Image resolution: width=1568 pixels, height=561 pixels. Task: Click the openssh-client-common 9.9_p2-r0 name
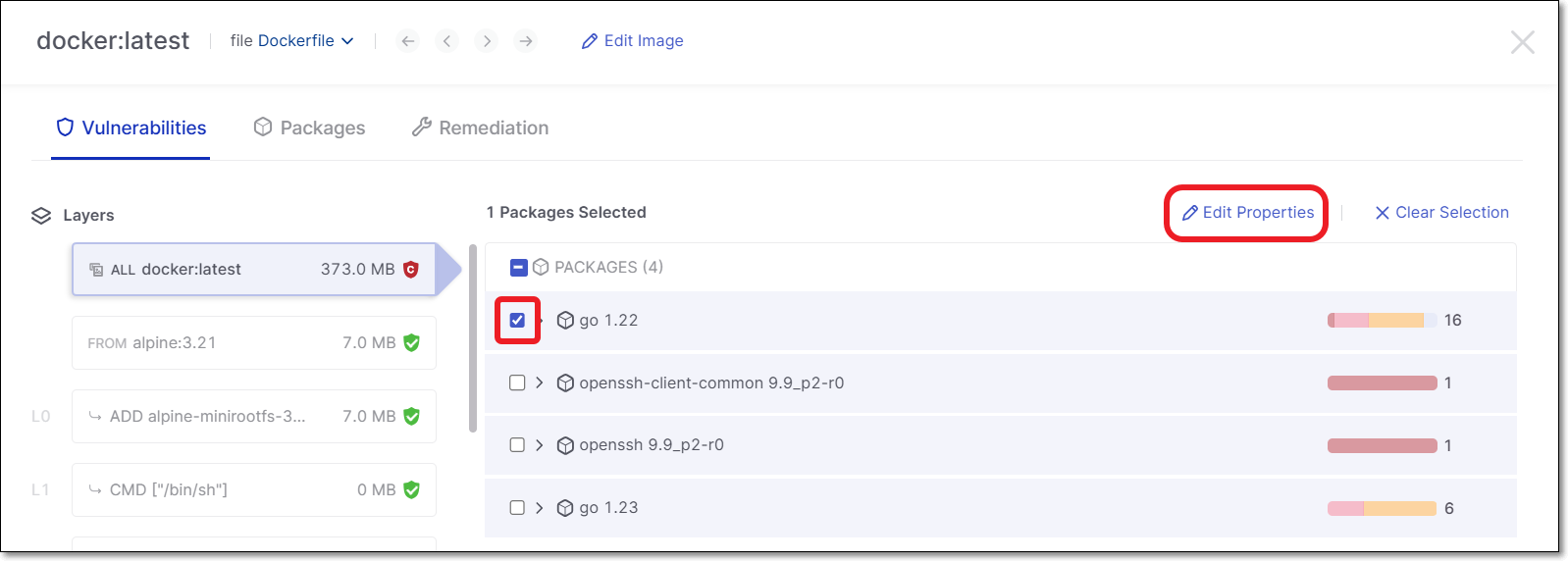(x=711, y=382)
